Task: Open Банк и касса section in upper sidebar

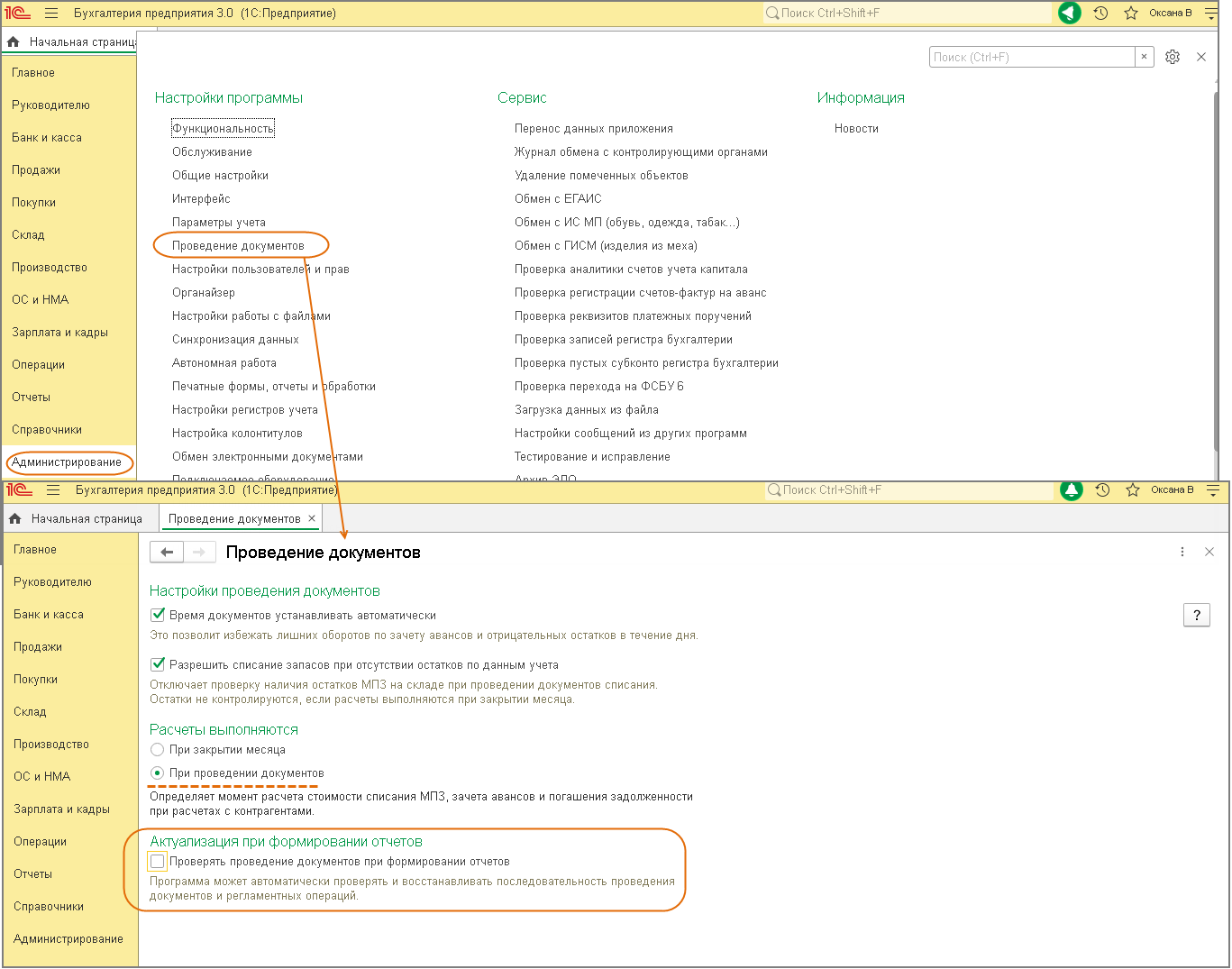Action: coord(47,138)
